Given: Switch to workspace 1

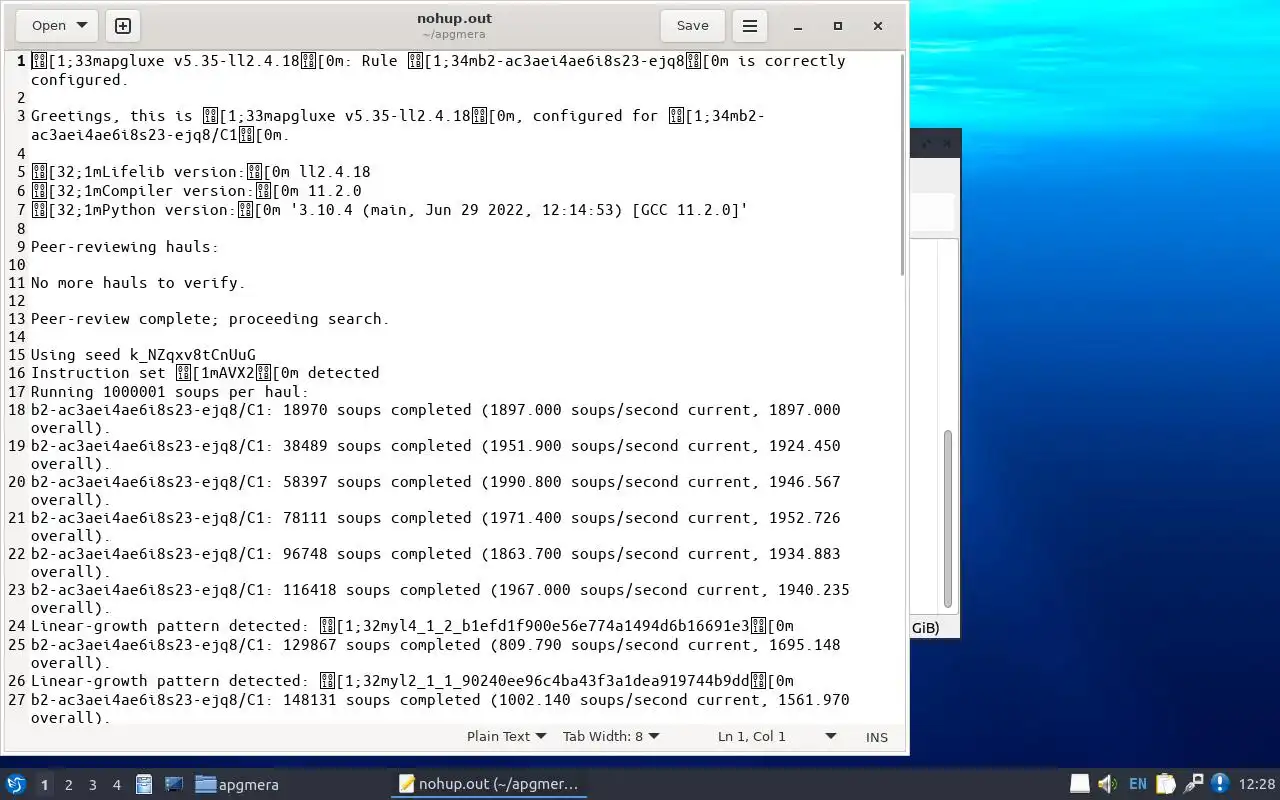Looking at the screenshot, I should point(44,785).
